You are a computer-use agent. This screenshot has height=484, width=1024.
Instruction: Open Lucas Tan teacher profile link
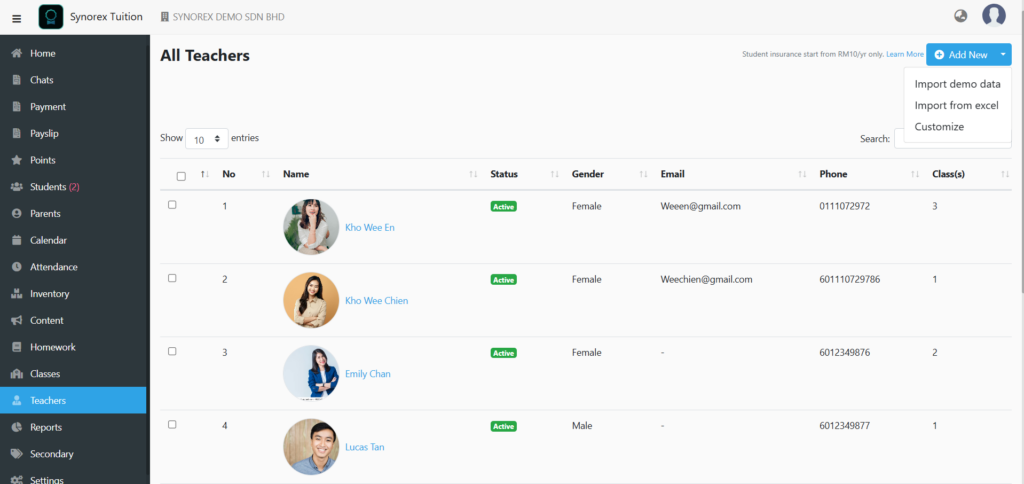pos(364,447)
